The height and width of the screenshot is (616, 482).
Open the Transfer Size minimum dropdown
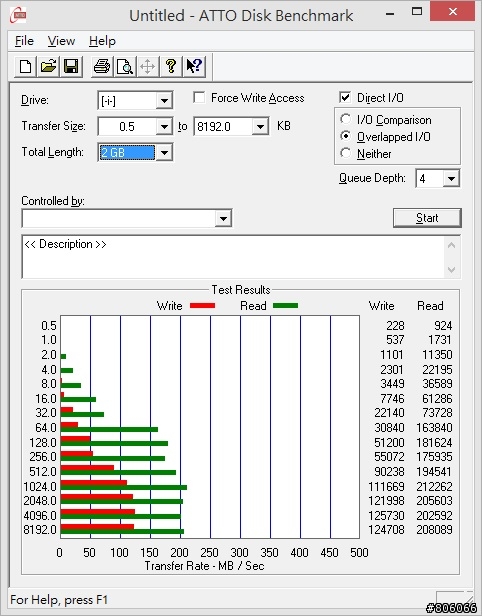click(x=164, y=126)
